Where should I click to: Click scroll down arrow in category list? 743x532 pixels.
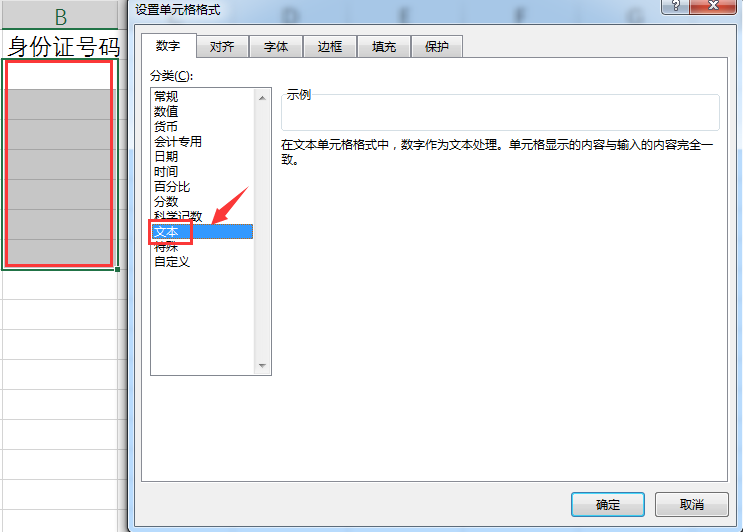pos(263,366)
